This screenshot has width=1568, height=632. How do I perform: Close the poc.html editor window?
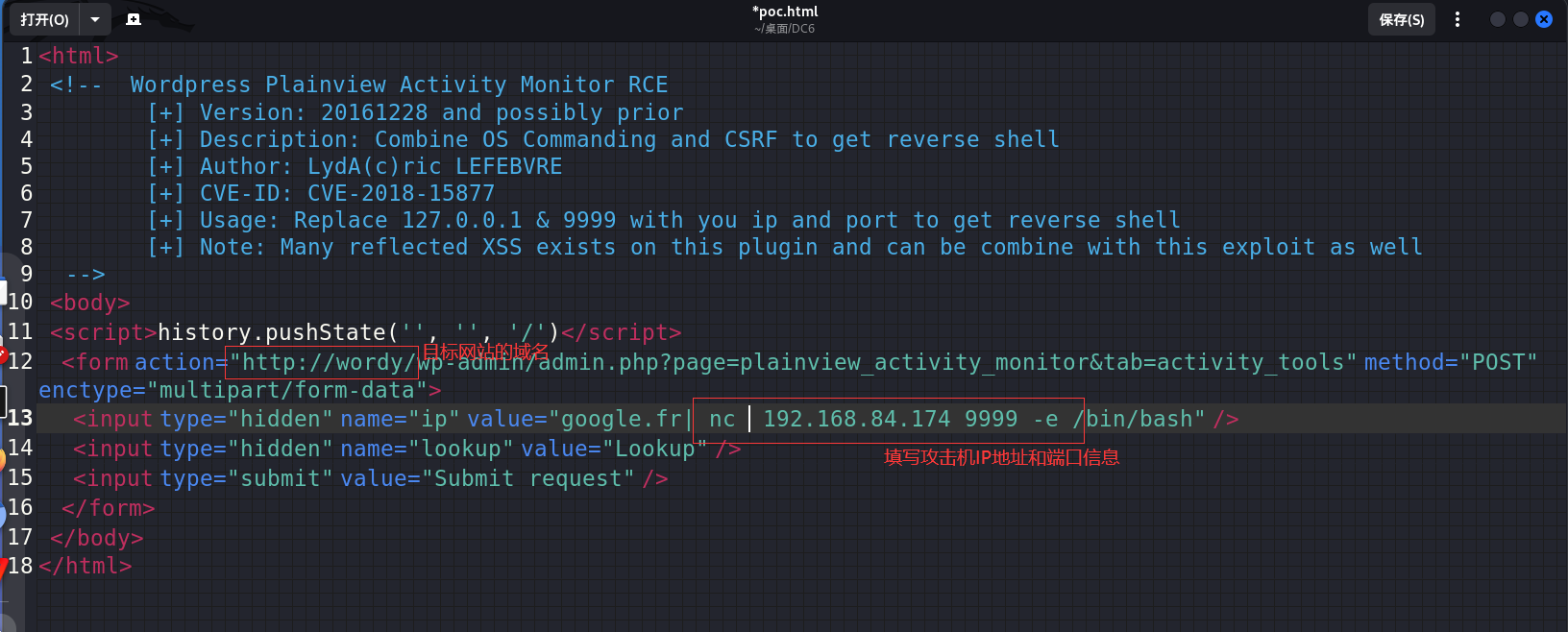[x=1544, y=19]
